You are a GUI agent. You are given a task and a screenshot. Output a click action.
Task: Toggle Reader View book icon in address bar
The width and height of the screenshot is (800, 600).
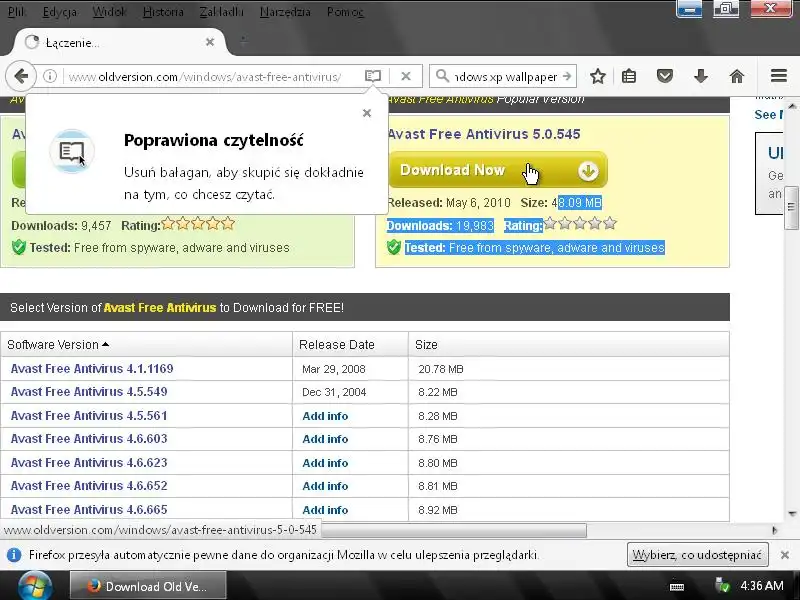(373, 77)
